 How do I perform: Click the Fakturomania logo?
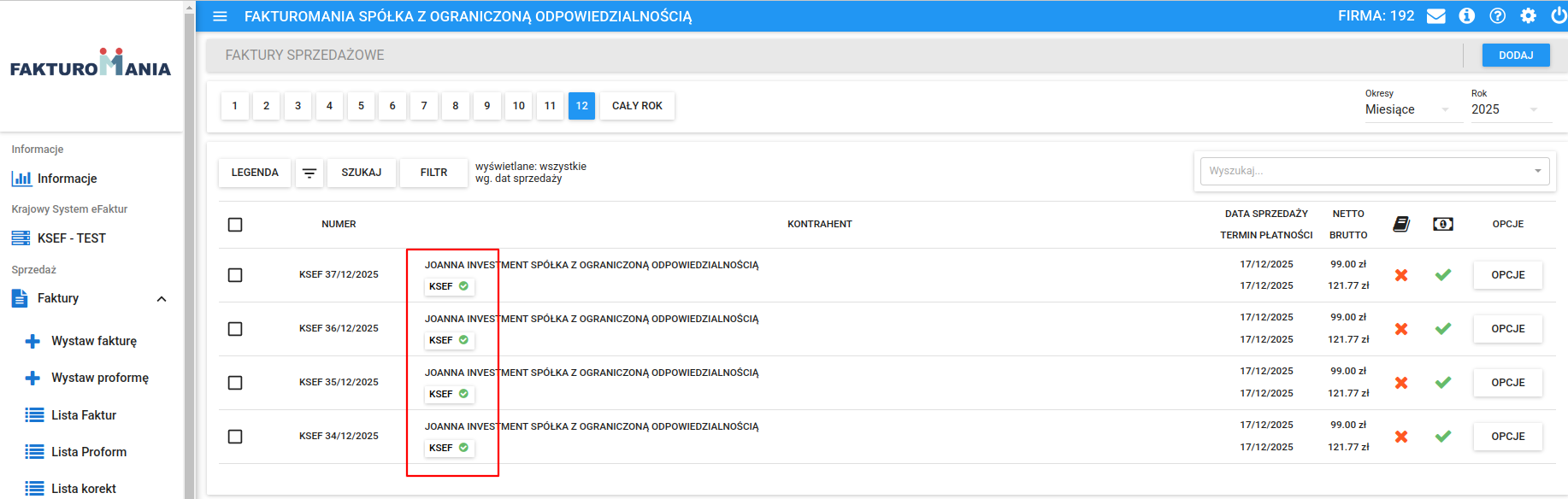coord(91,63)
